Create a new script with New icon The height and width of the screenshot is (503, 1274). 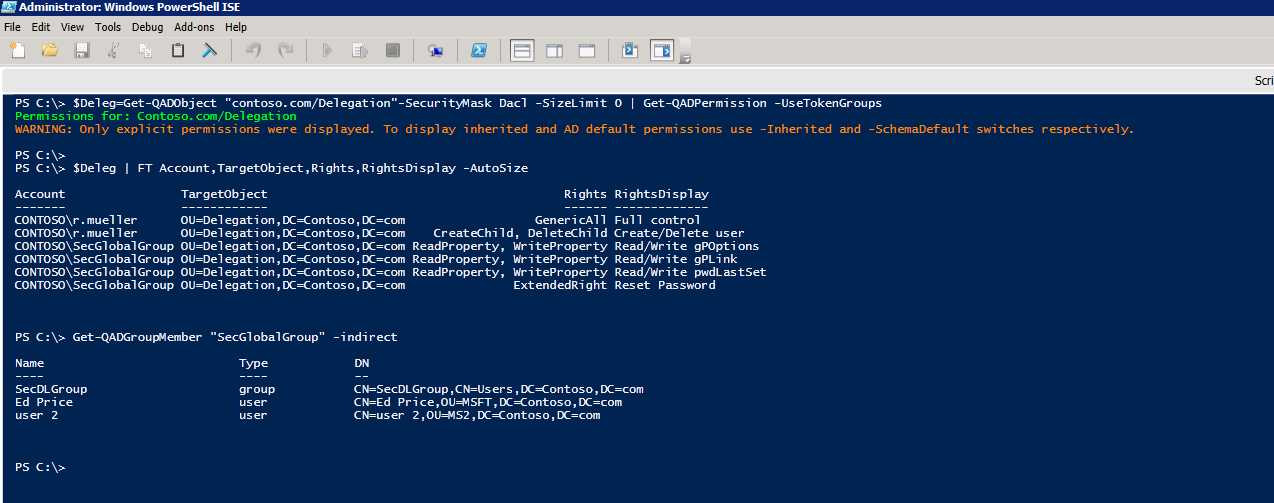[17, 50]
